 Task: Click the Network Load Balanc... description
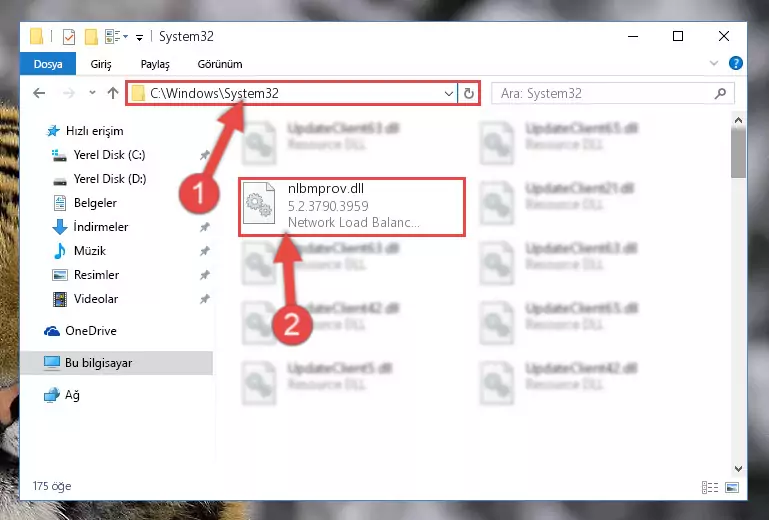354,222
